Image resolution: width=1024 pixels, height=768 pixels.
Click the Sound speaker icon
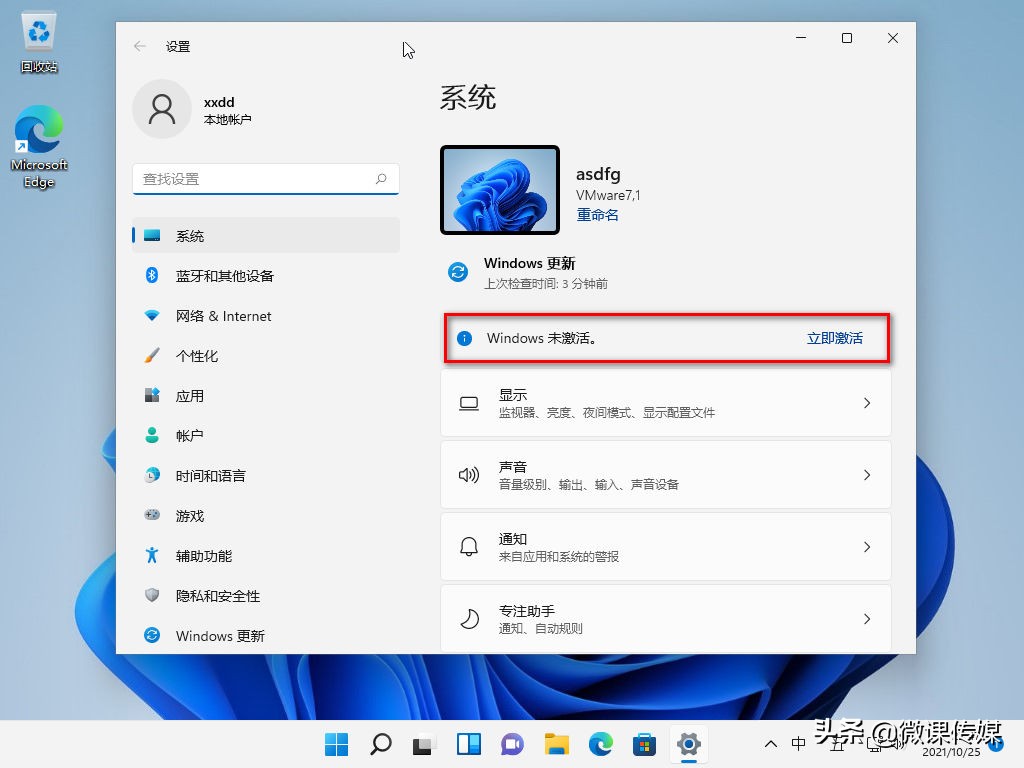tap(468, 475)
